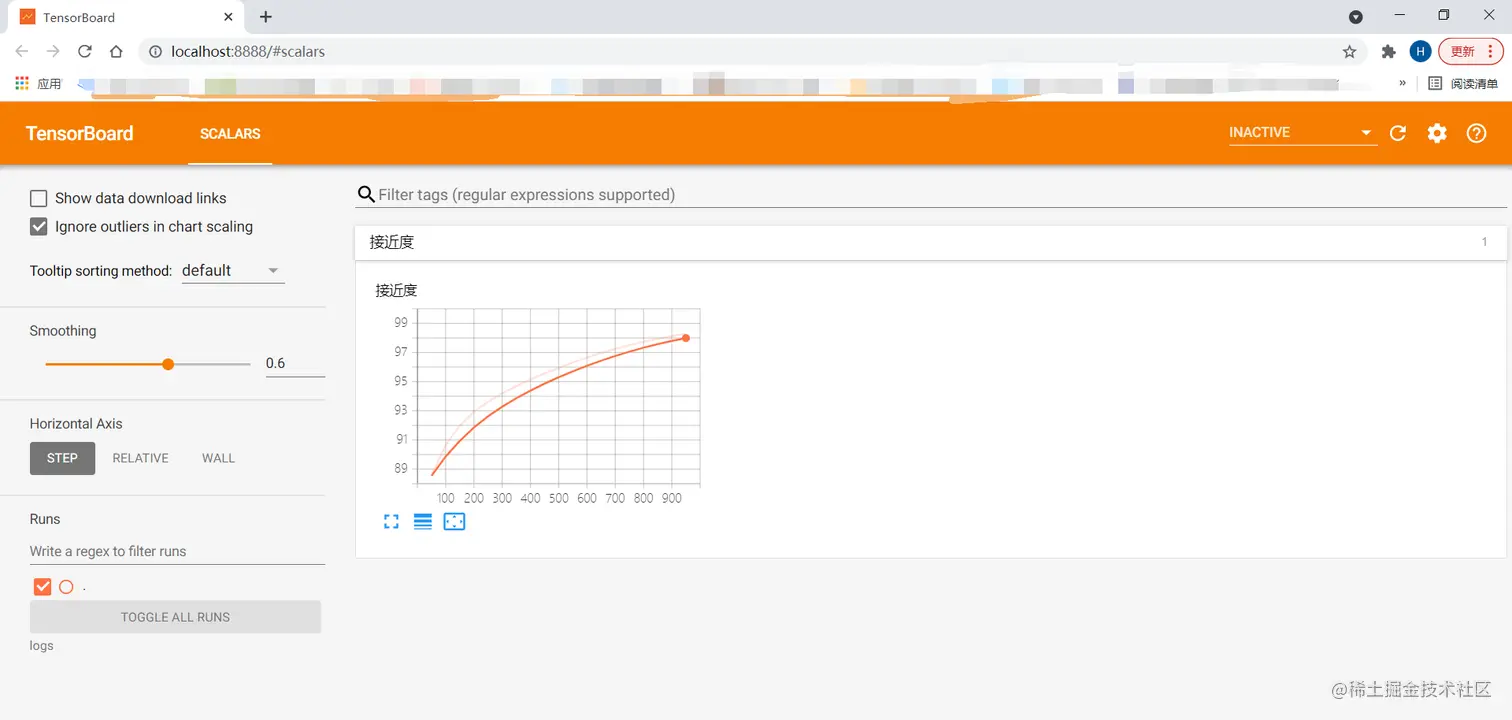The height and width of the screenshot is (720, 1512).
Task: Open Tooltip sorting method dropdown
Action: 233,271
